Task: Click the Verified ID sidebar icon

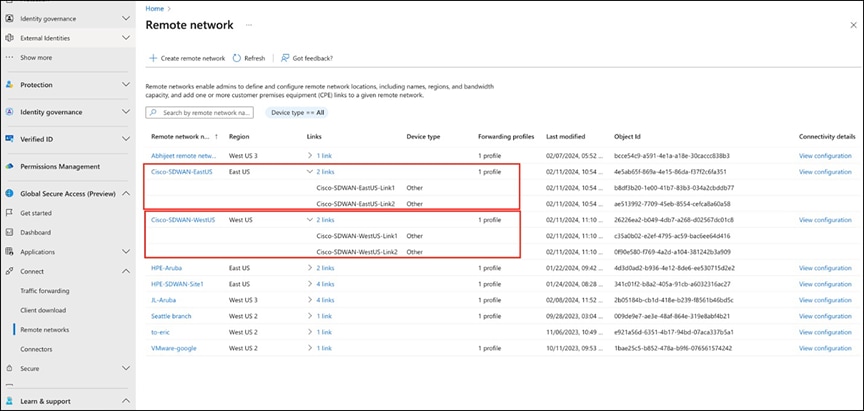Action: 9,139
